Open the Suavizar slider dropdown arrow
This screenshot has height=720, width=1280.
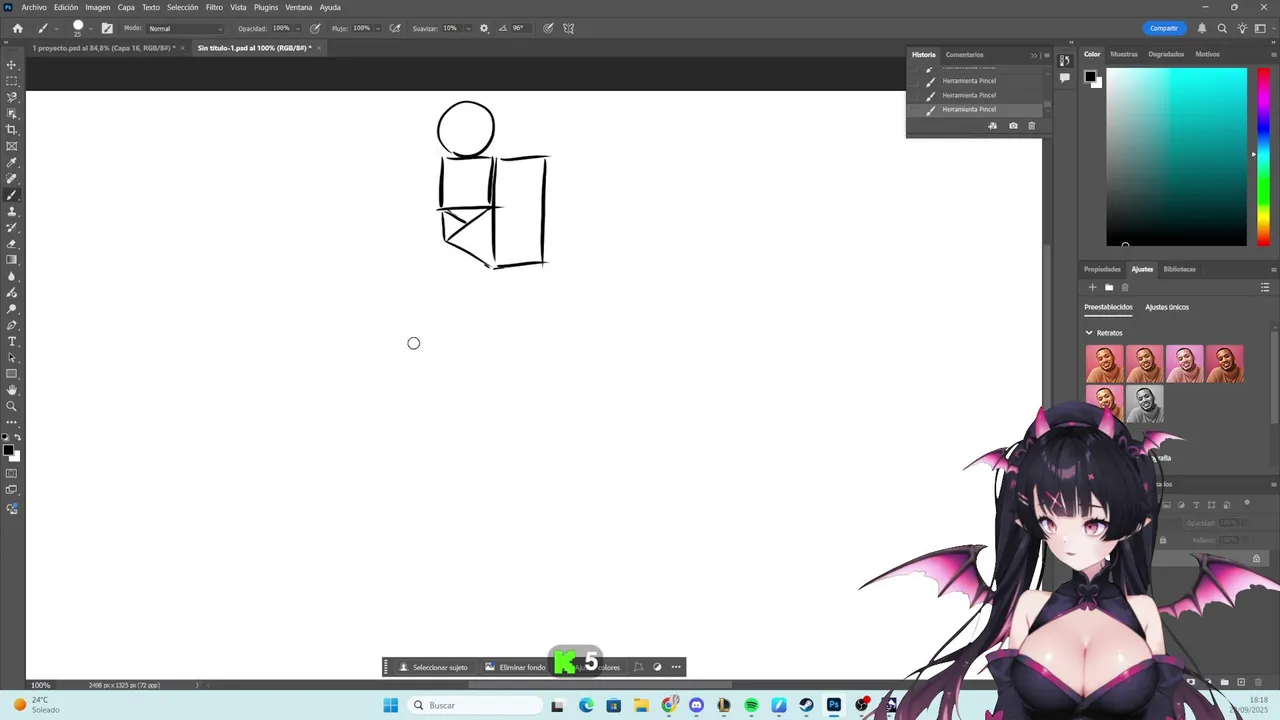click(466, 28)
